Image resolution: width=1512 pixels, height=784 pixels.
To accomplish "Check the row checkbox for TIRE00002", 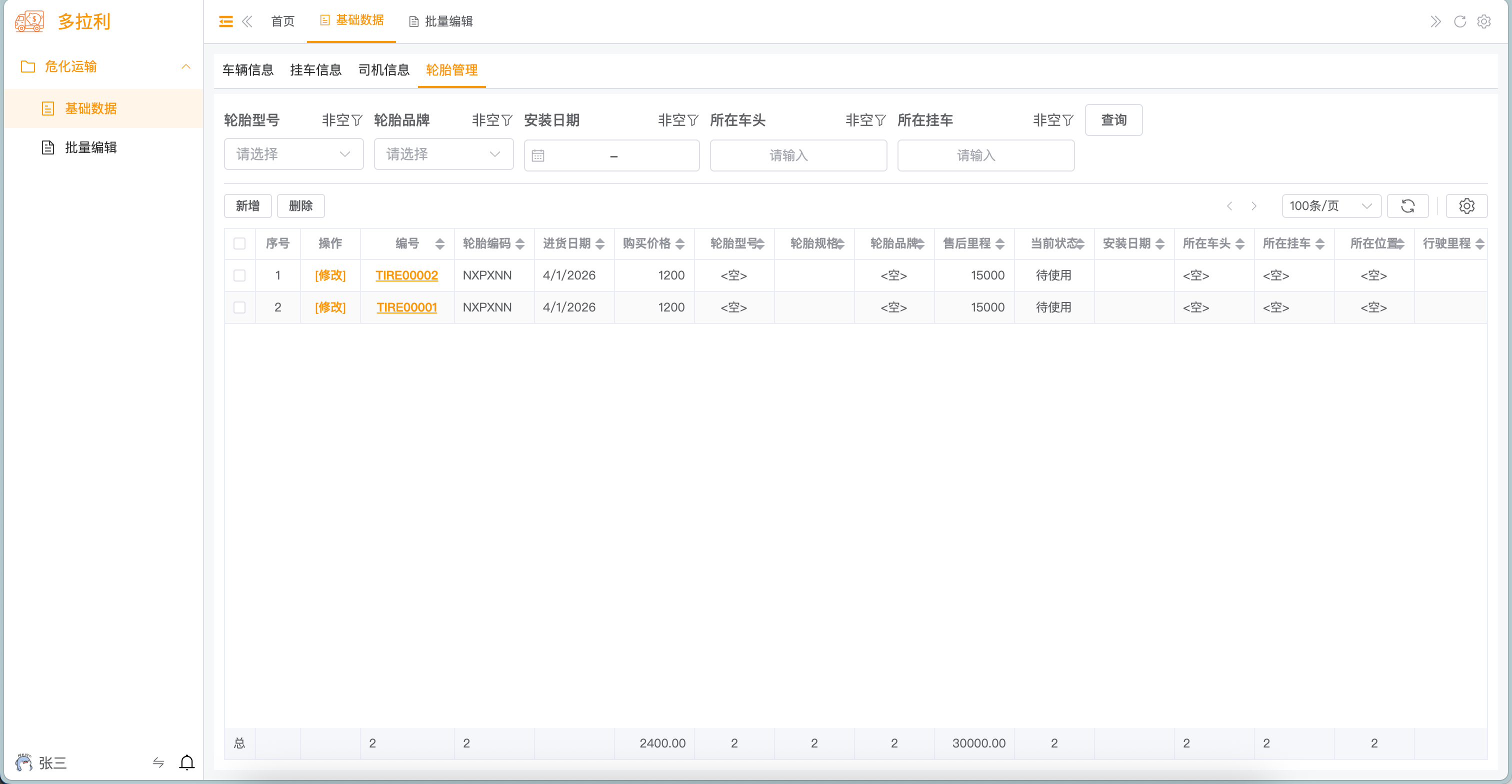I will 239,275.
